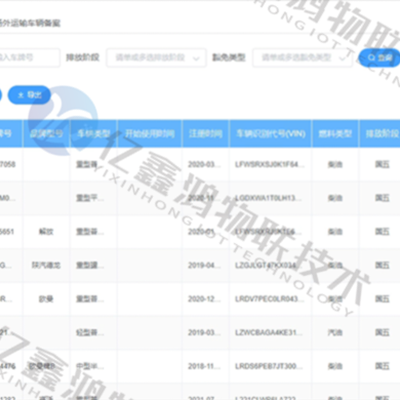Click the 2020-12 registration date cell

point(204,299)
